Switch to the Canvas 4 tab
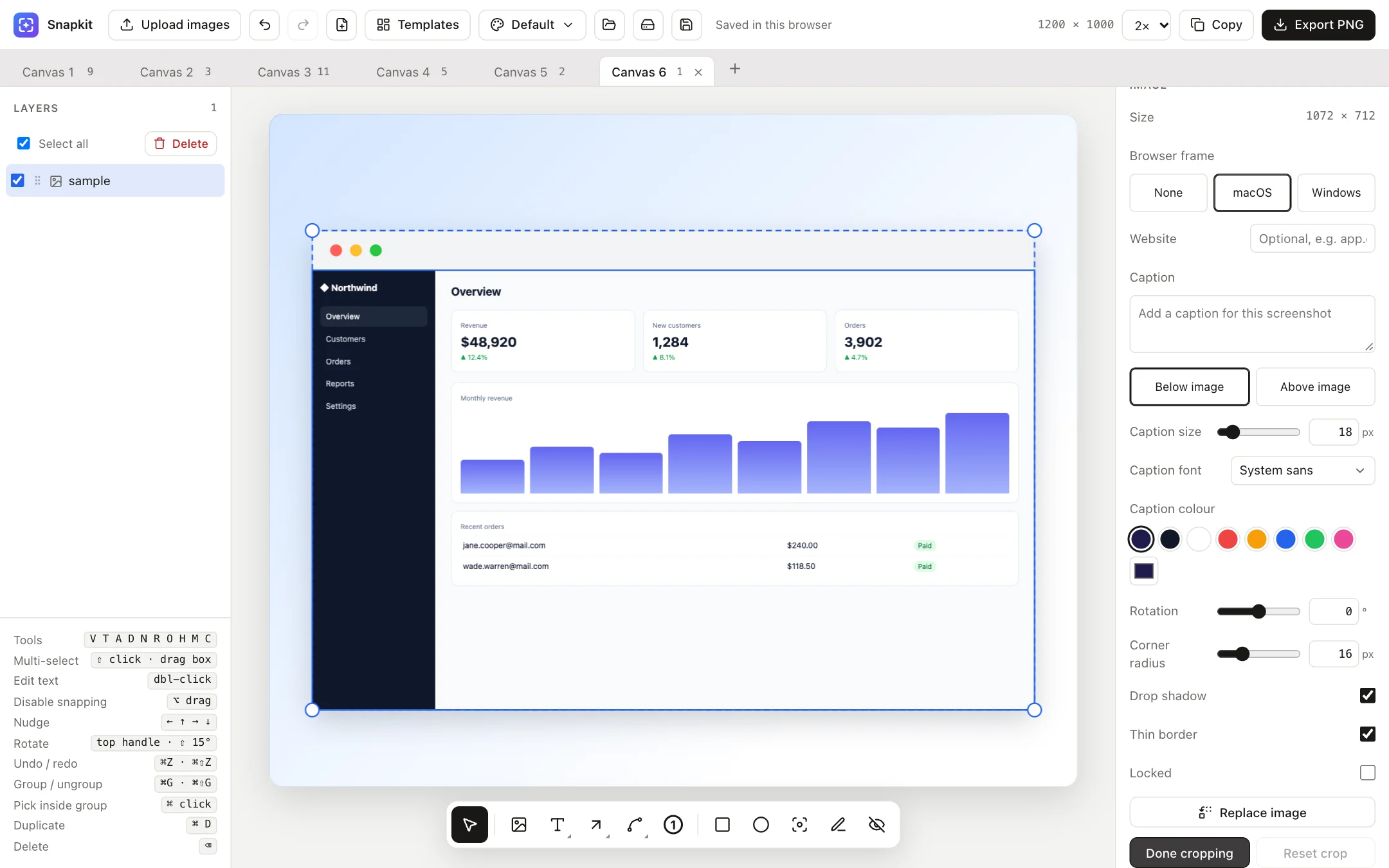 pos(412,72)
